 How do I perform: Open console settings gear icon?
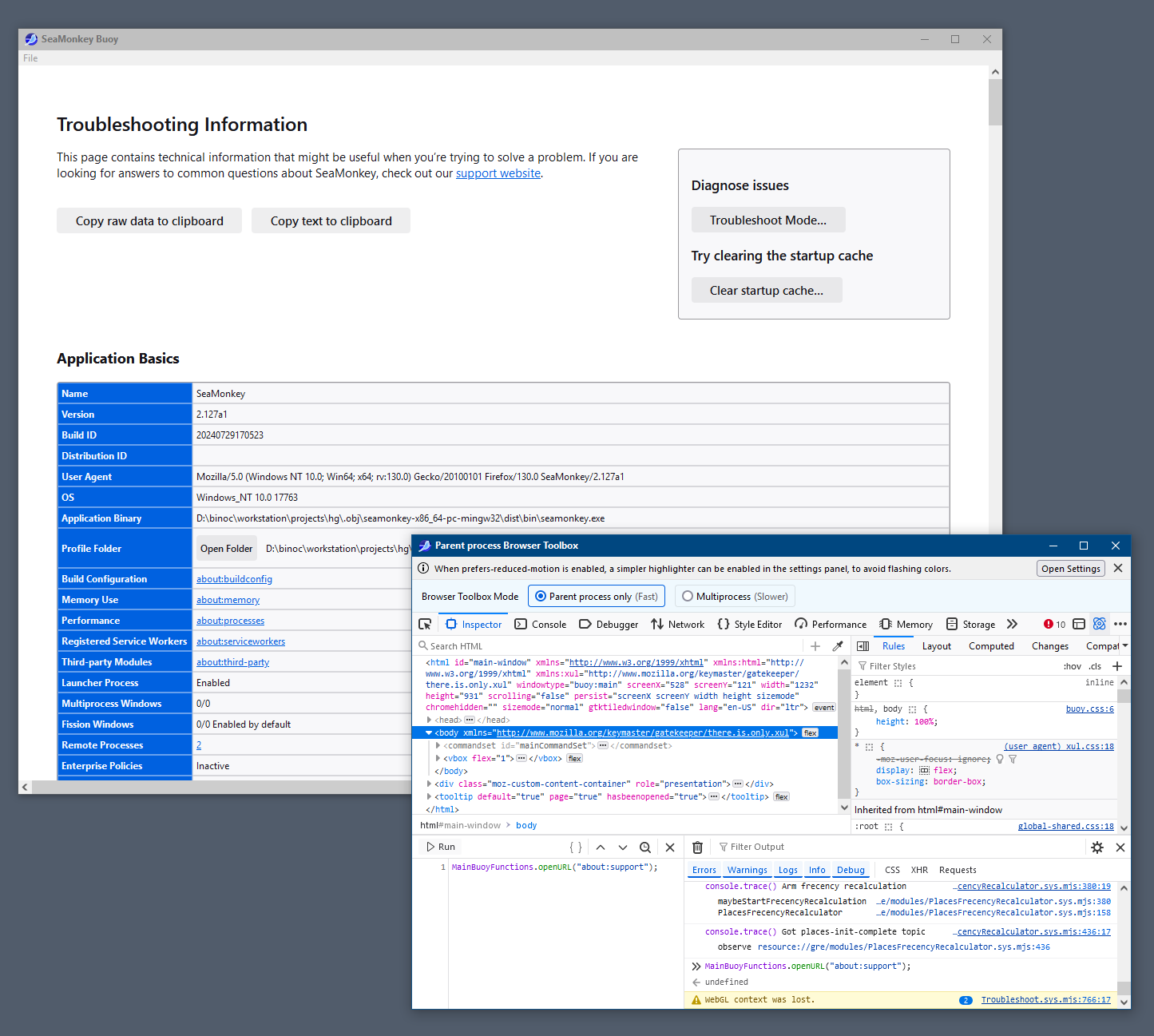point(1097,847)
